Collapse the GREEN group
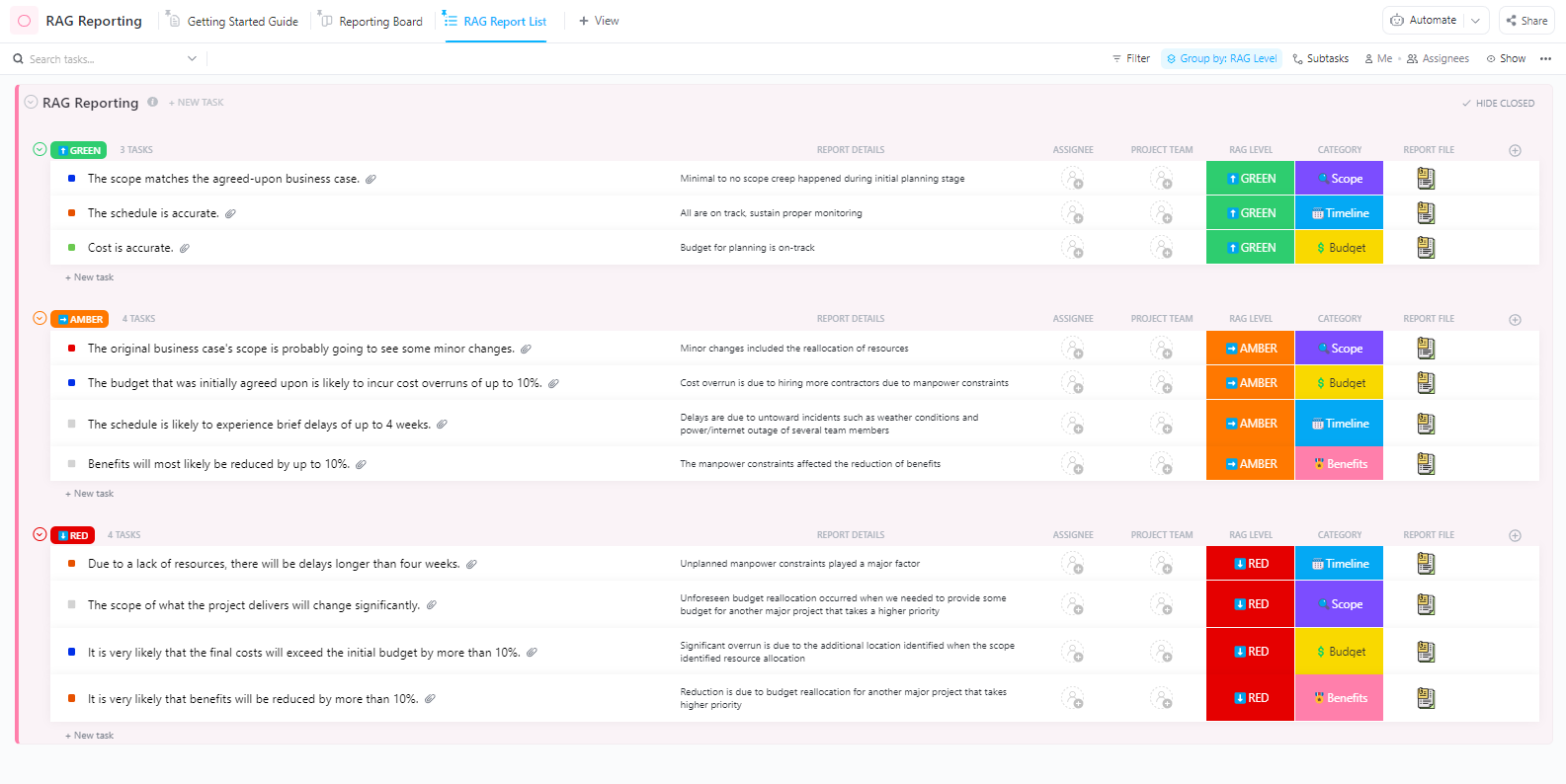The height and width of the screenshot is (784, 1566). coord(40,150)
